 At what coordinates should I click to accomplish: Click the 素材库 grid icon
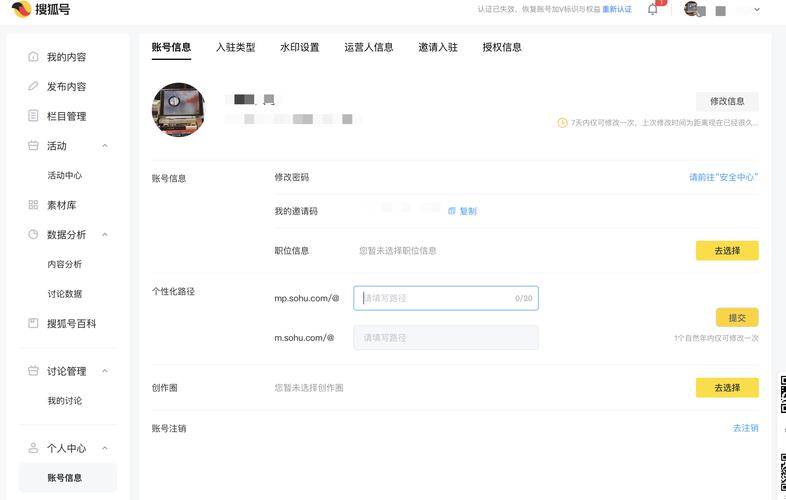33,205
